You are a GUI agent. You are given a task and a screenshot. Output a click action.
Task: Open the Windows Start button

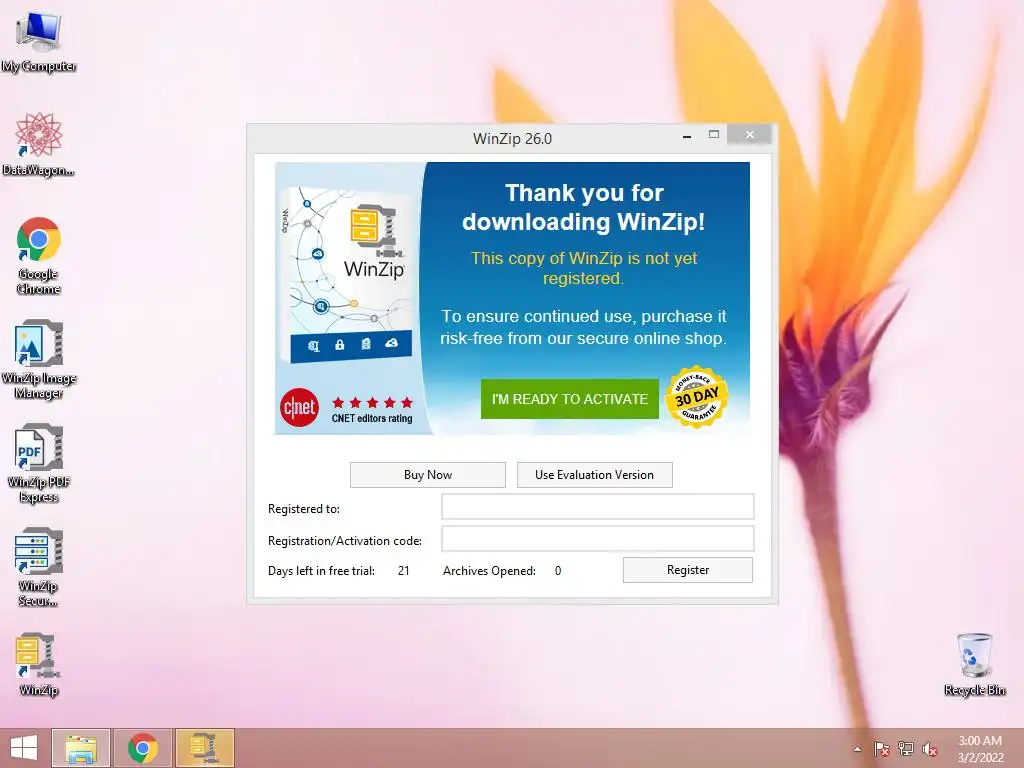(x=24, y=748)
